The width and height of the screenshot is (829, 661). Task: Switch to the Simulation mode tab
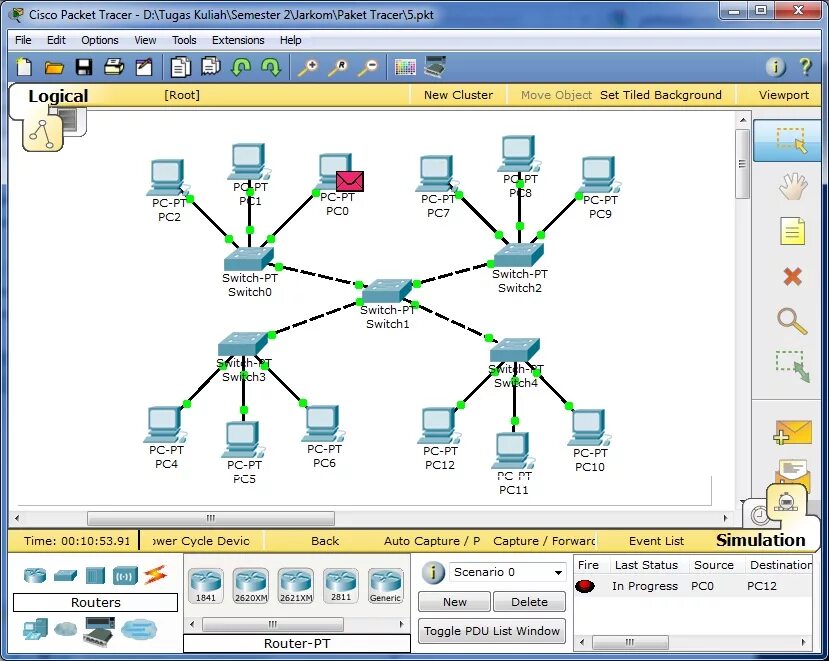(760, 540)
